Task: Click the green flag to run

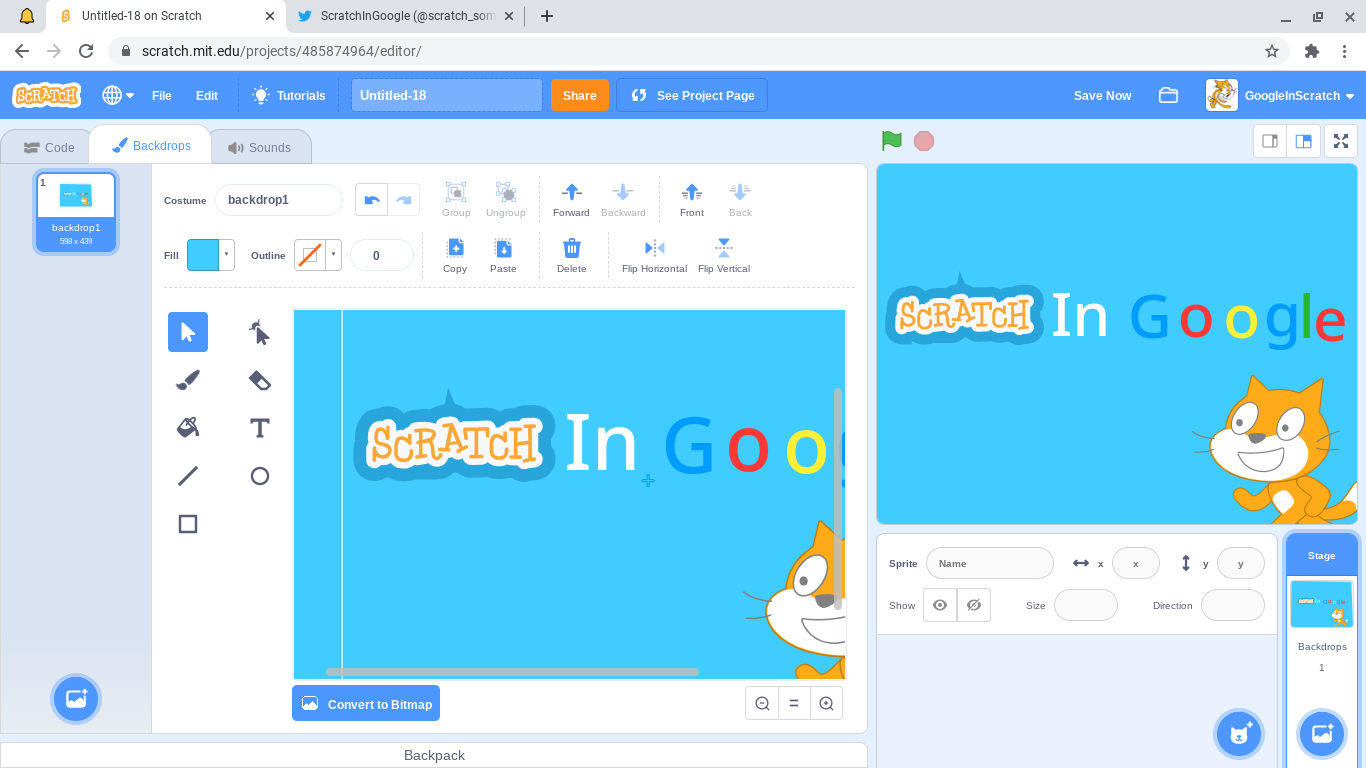Action: tap(892, 141)
